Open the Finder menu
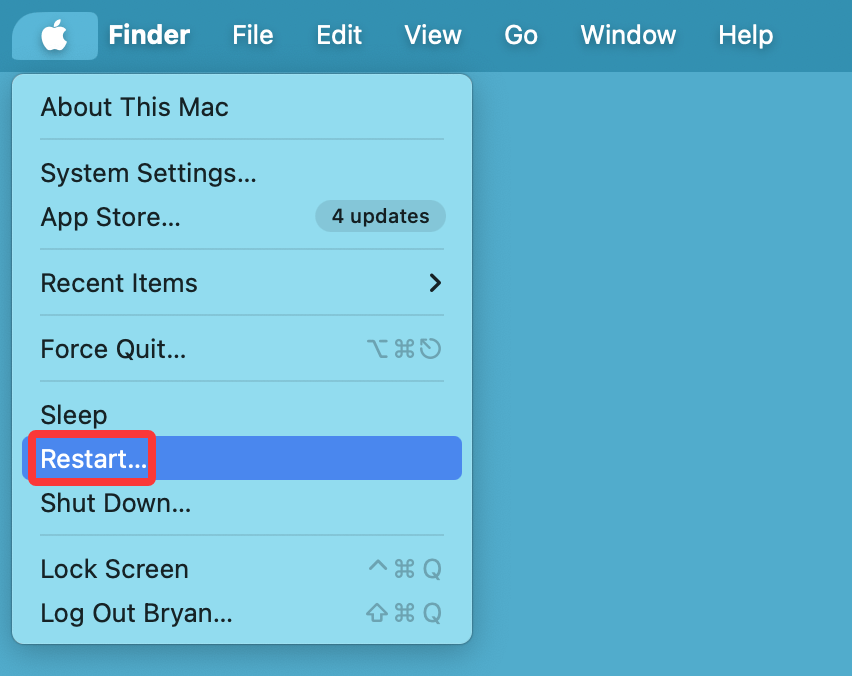852x676 pixels. [x=148, y=35]
